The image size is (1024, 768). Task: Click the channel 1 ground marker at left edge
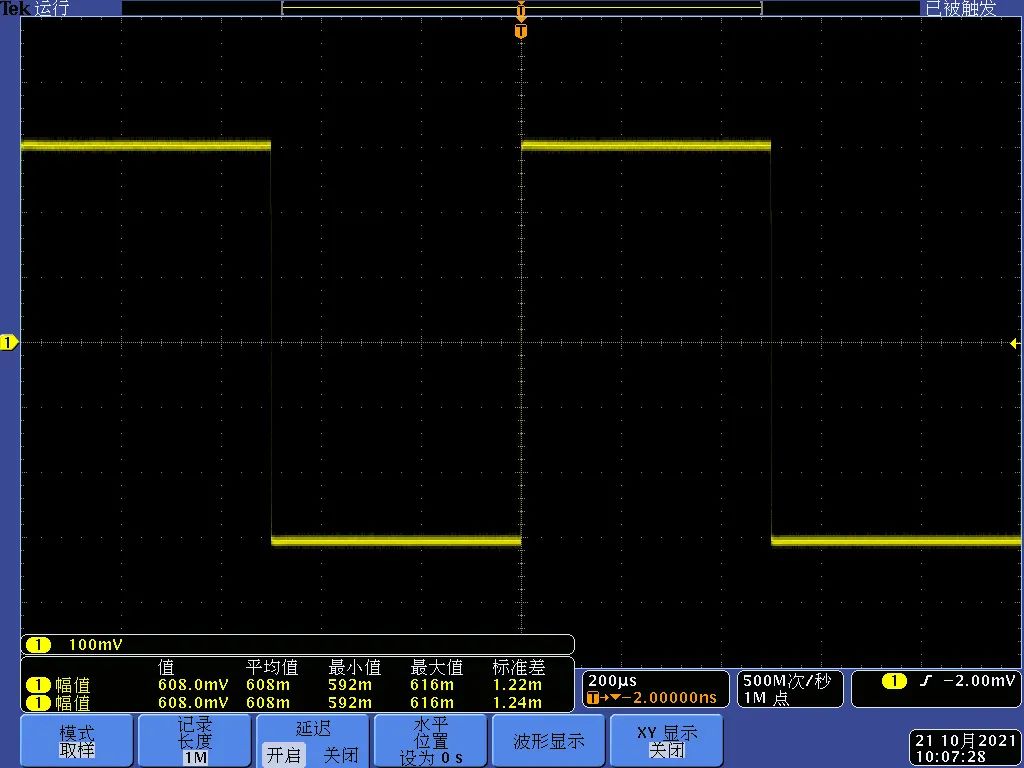point(9,343)
